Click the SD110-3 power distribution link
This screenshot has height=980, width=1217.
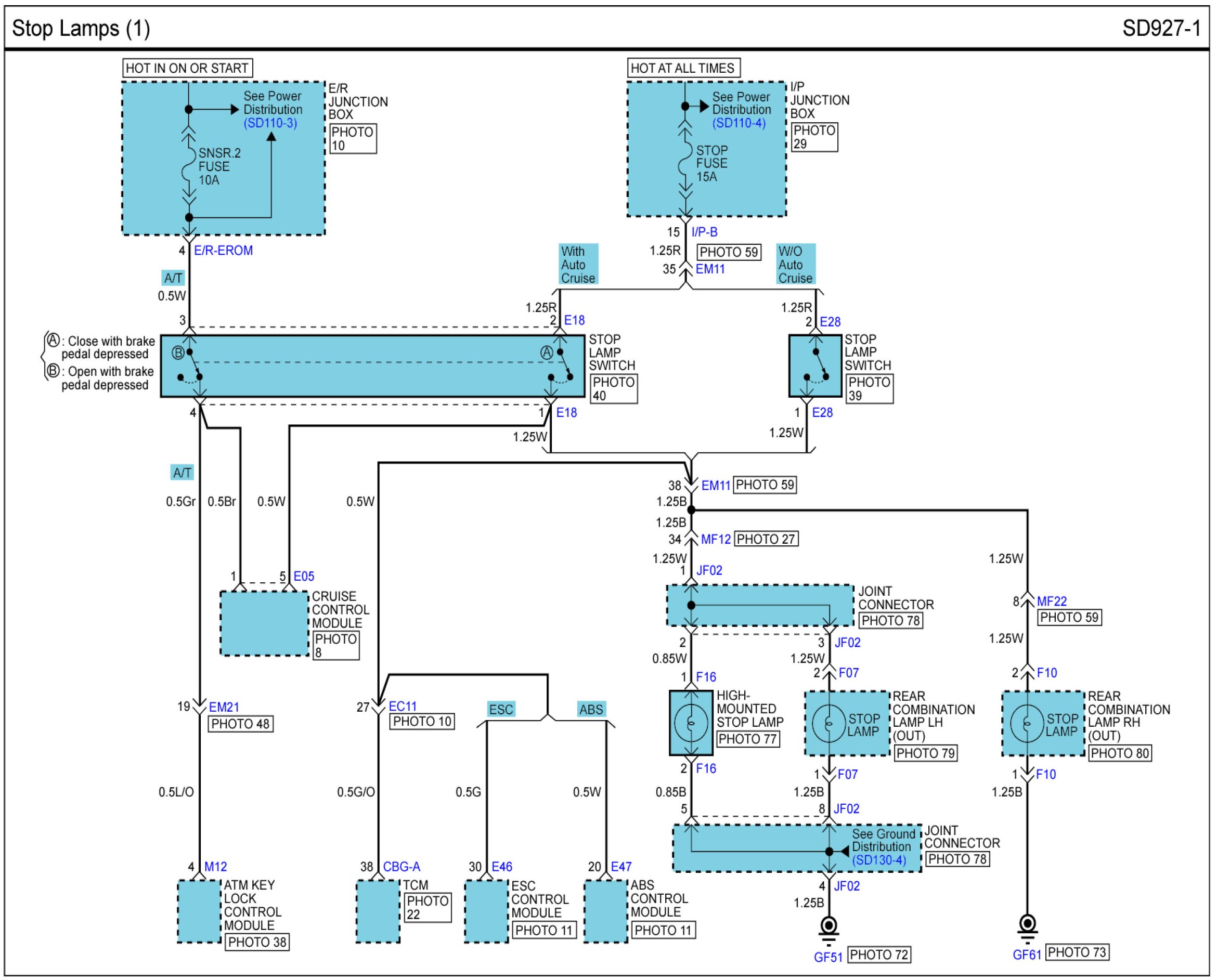tap(270, 123)
